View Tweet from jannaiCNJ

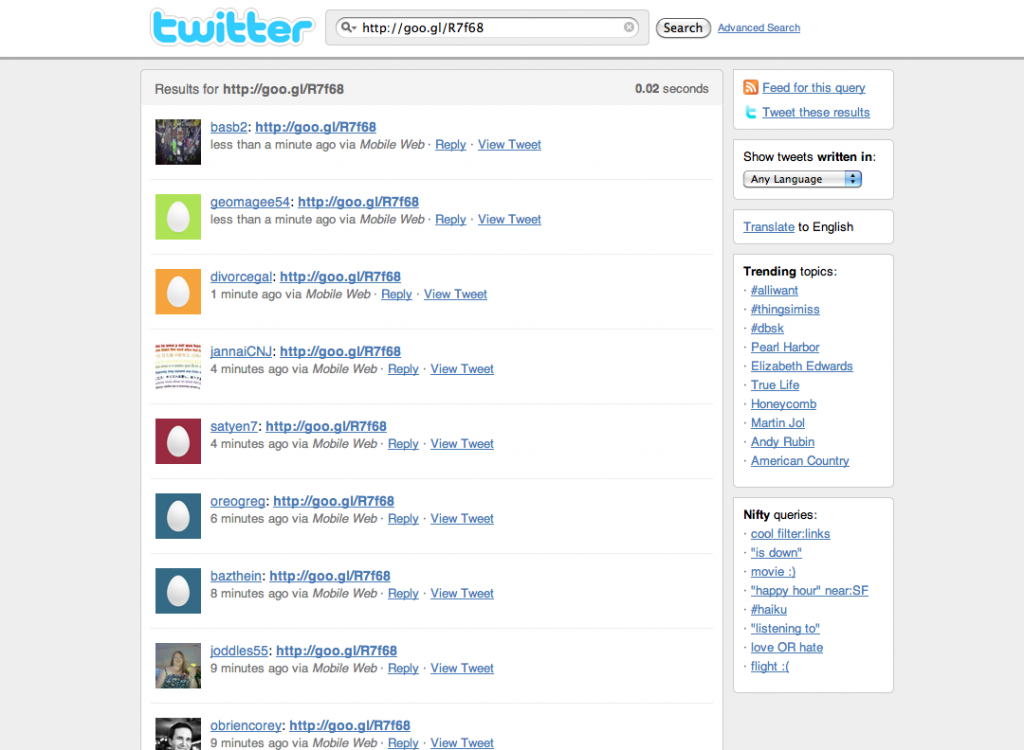click(x=462, y=369)
